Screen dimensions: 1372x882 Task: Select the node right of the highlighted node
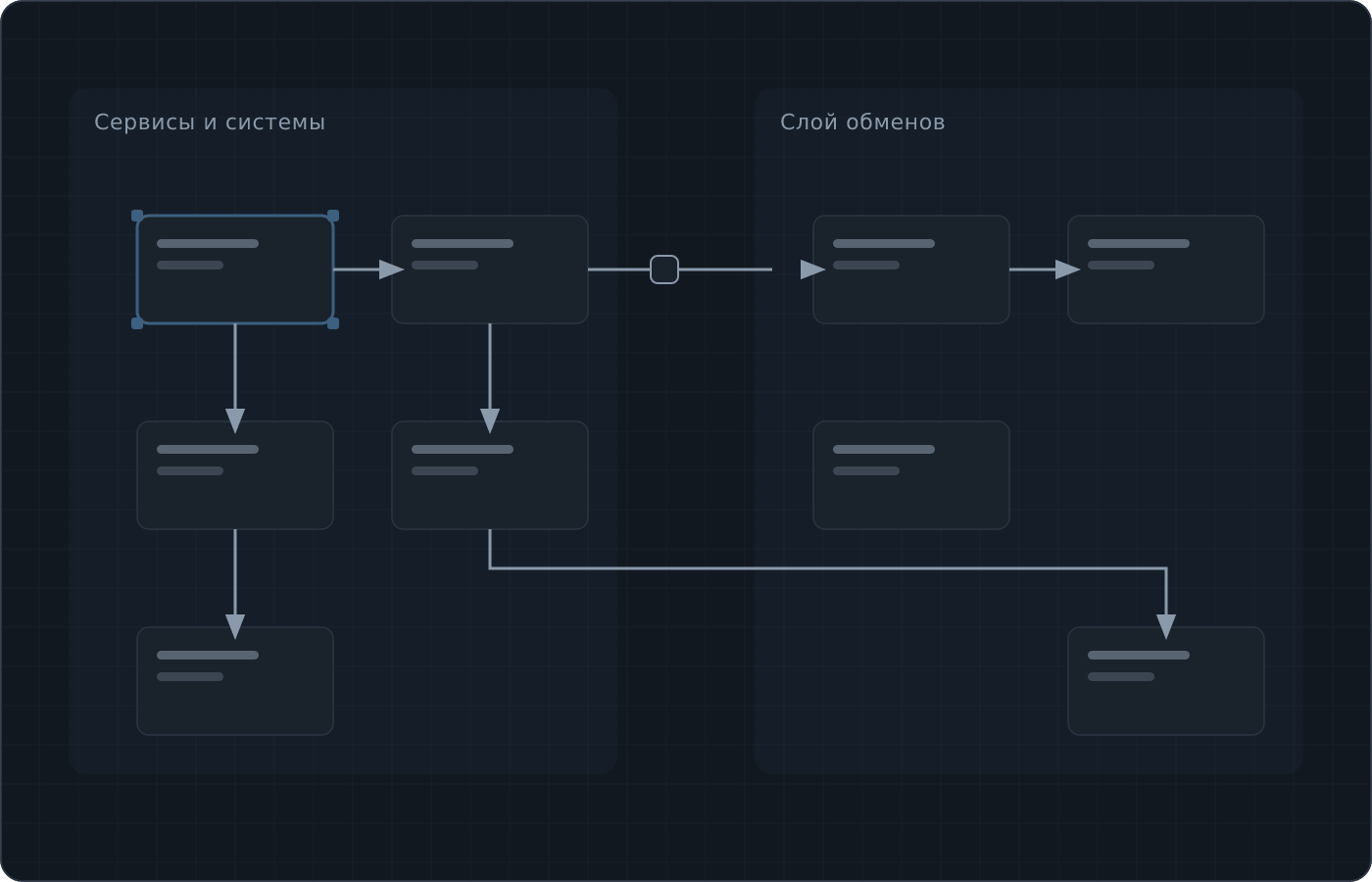490,269
